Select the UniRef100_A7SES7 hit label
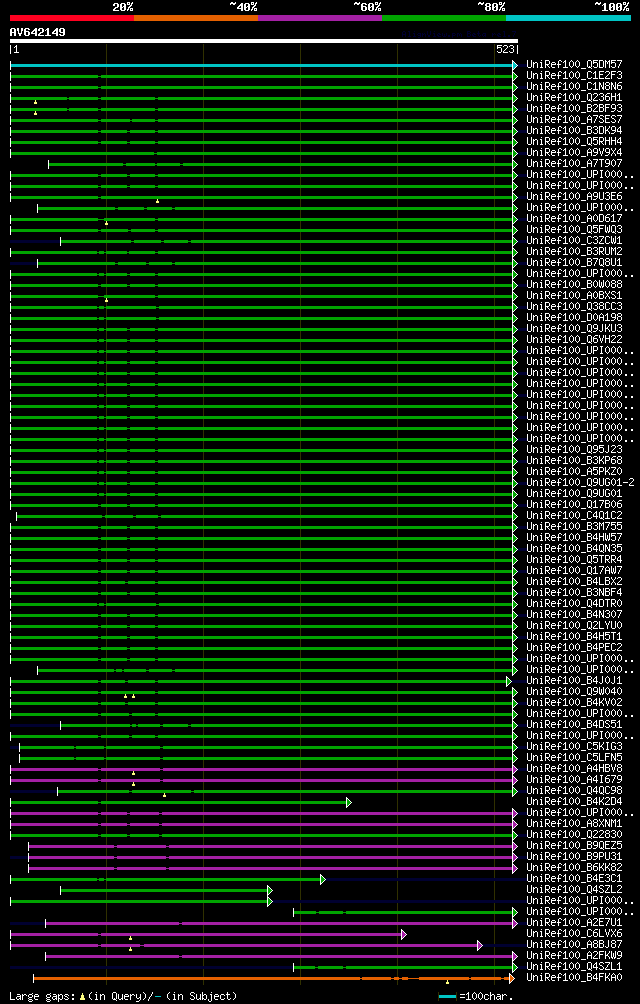The image size is (640, 1004). point(574,119)
